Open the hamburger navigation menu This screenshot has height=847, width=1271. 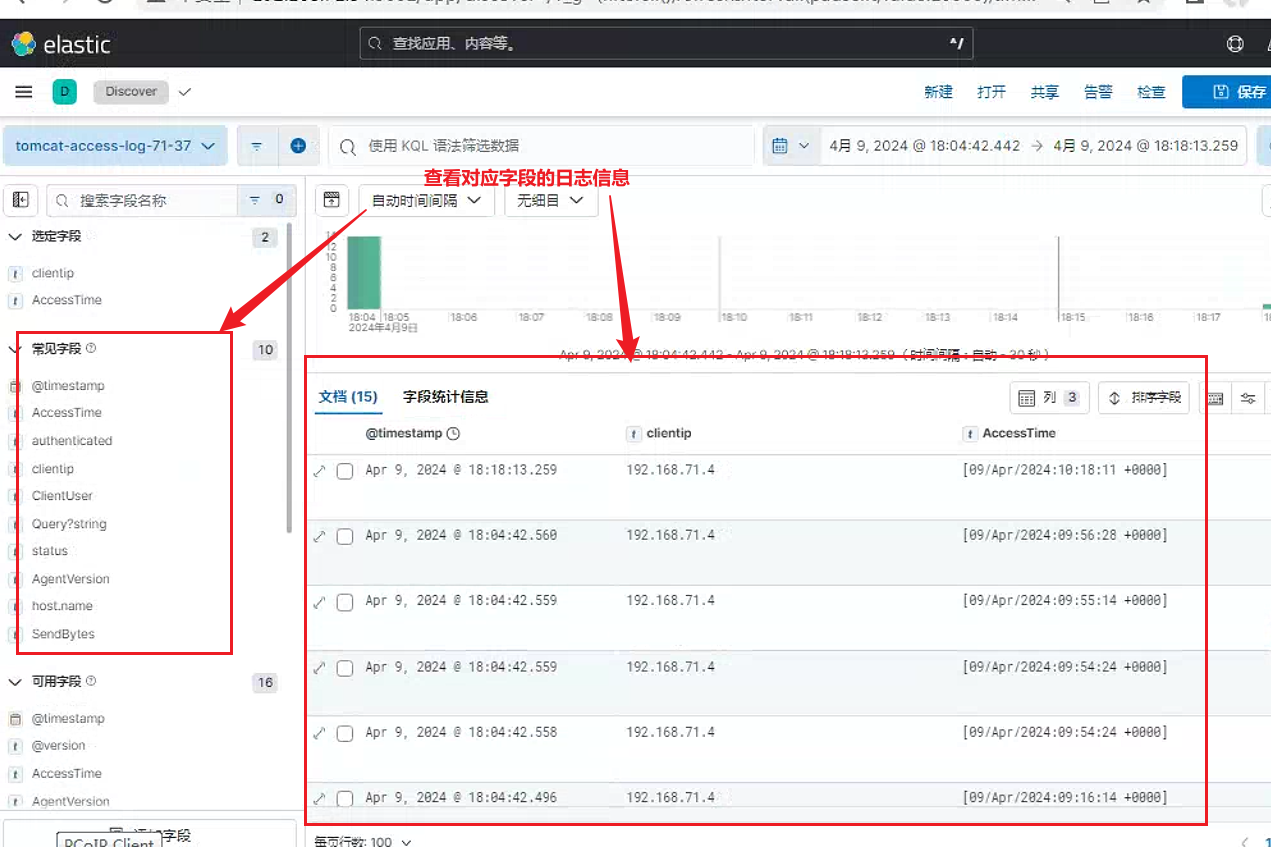click(x=24, y=92)
